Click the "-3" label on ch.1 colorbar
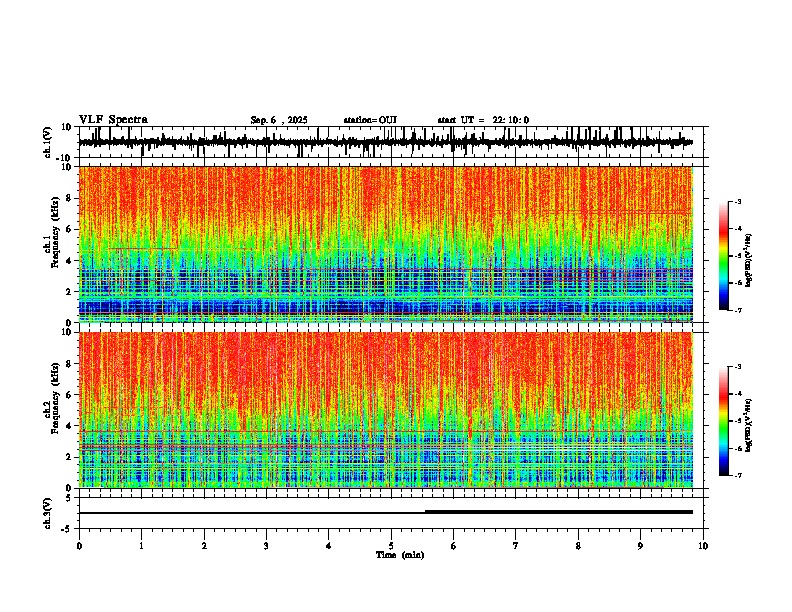The image size is (792, 612). (x=738, y=202)
